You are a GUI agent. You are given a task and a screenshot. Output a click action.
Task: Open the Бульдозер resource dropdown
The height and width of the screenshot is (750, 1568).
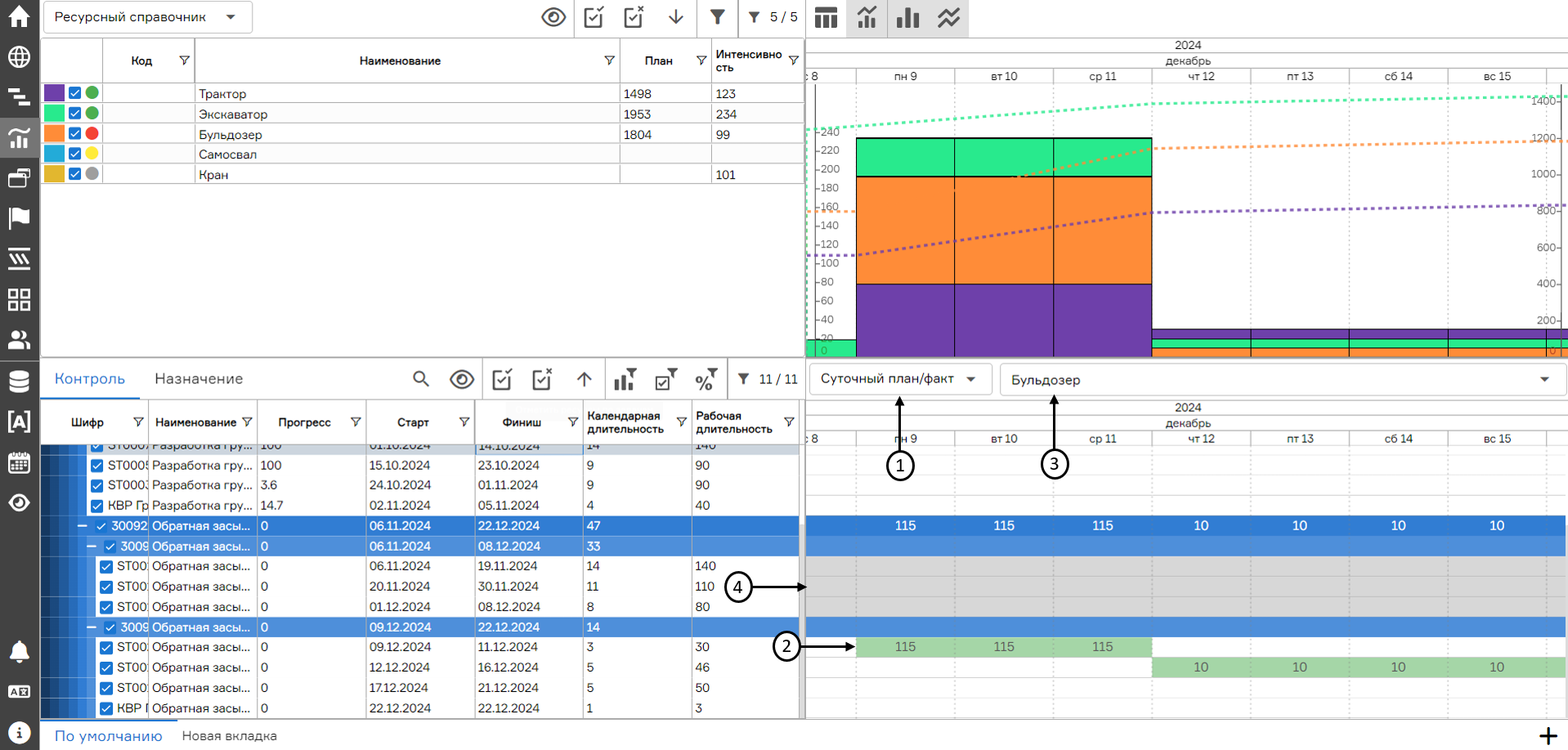pos(1282,380)
